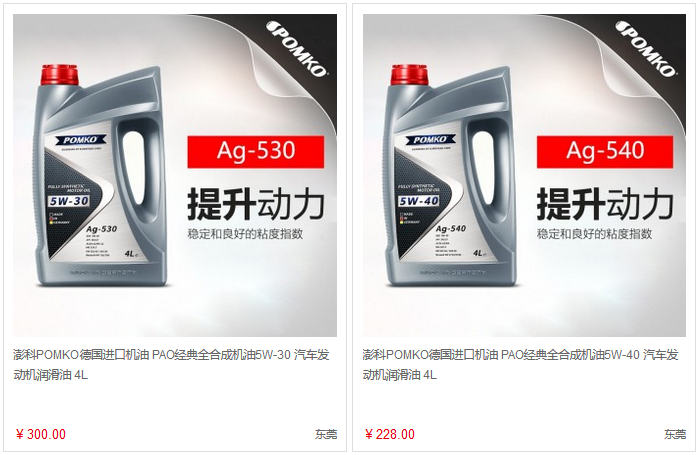Click the ¥300.00 price
The height and width of the screenshot is (455, 699).
41,434
